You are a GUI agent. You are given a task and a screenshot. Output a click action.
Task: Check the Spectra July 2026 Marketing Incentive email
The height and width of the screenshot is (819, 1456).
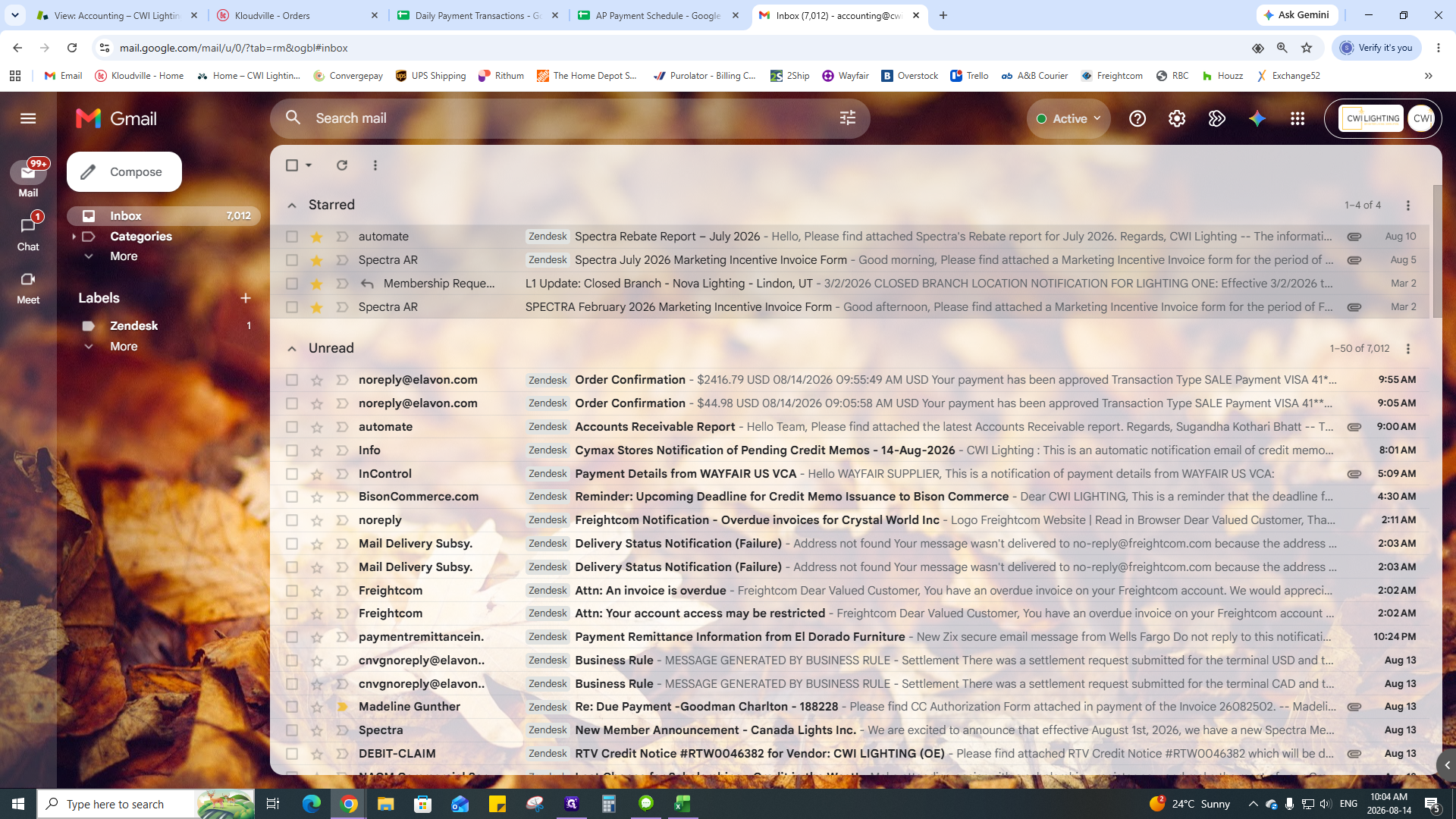click(292, 260)
